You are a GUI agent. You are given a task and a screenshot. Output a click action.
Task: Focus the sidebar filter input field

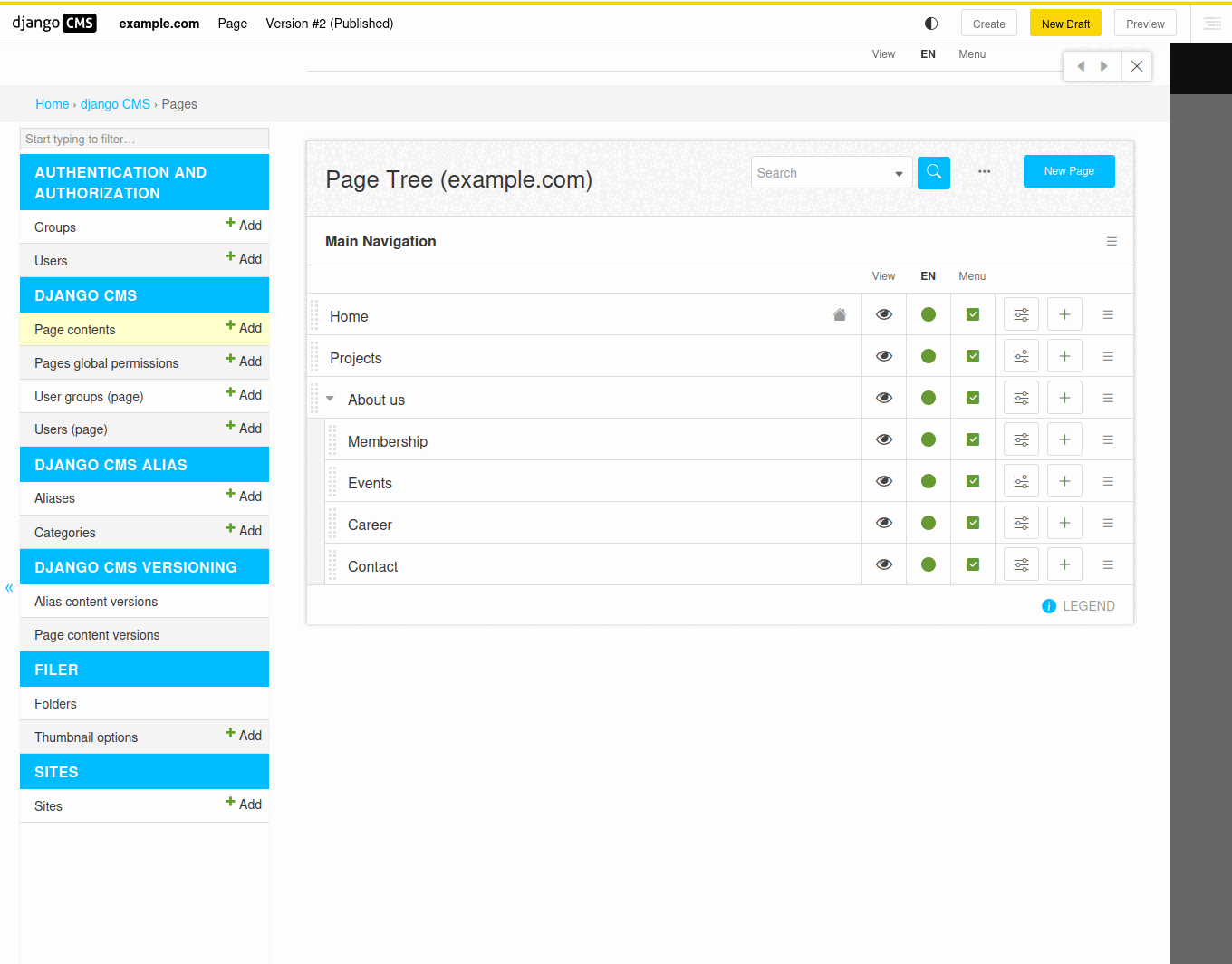pyautogui.click(x=144, y=139)
